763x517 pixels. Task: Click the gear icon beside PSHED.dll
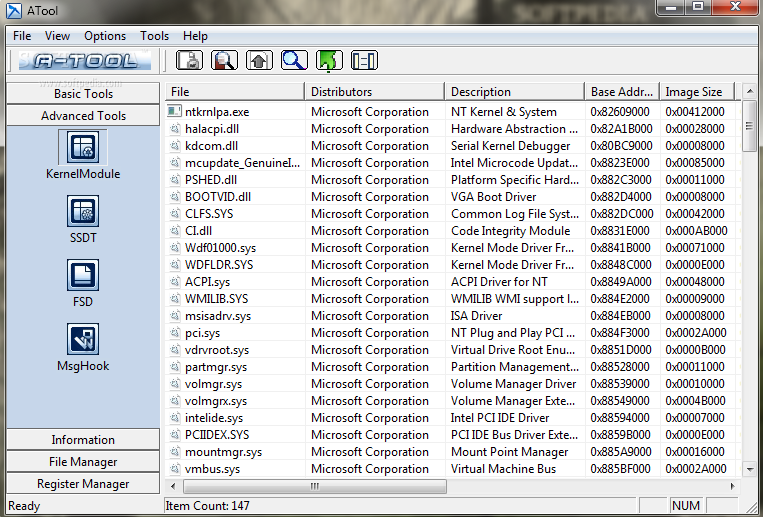coord(174,180)
